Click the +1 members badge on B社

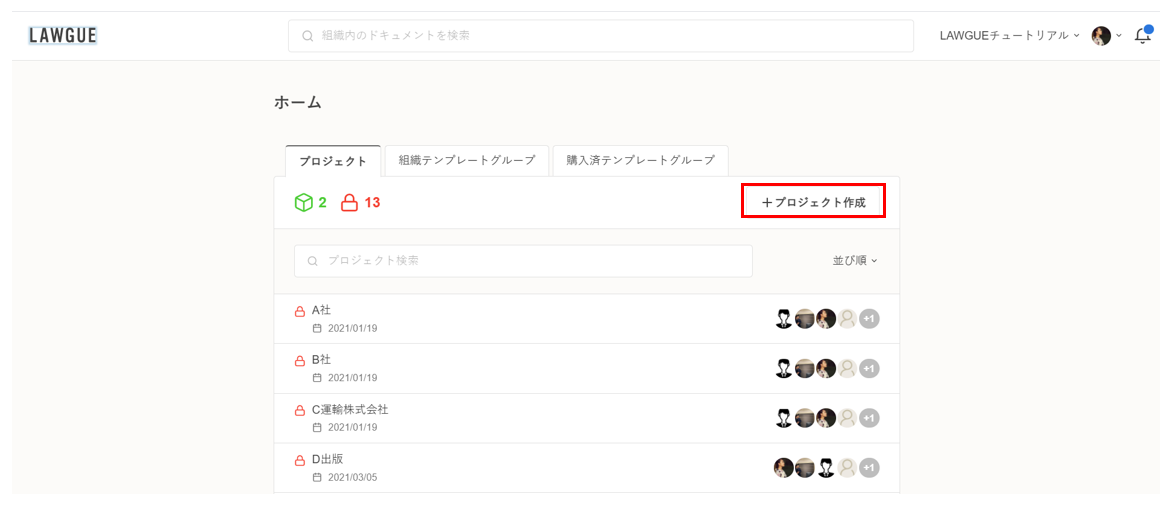[x=869, y=368]
